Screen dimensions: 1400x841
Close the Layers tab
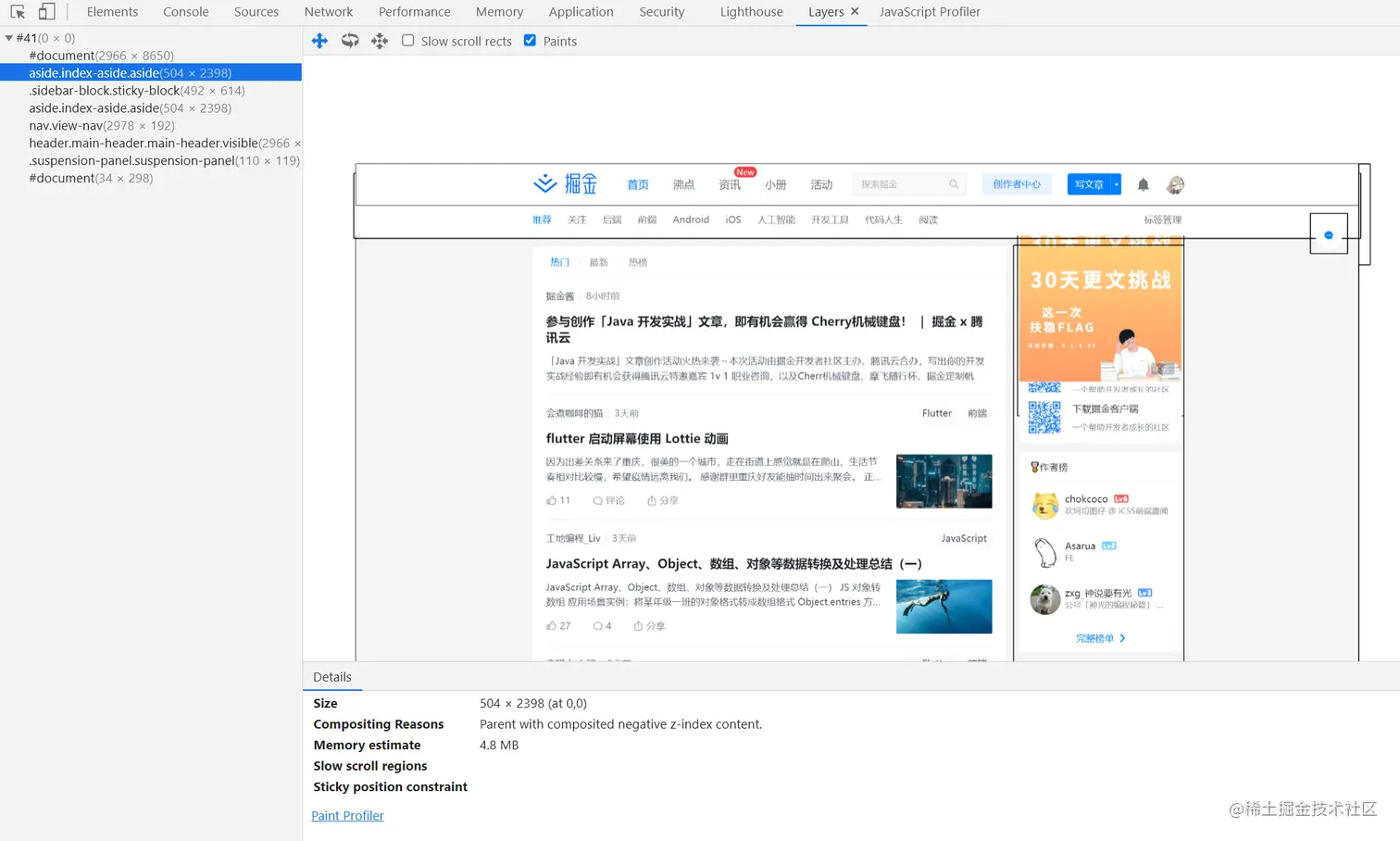[855, 11]
